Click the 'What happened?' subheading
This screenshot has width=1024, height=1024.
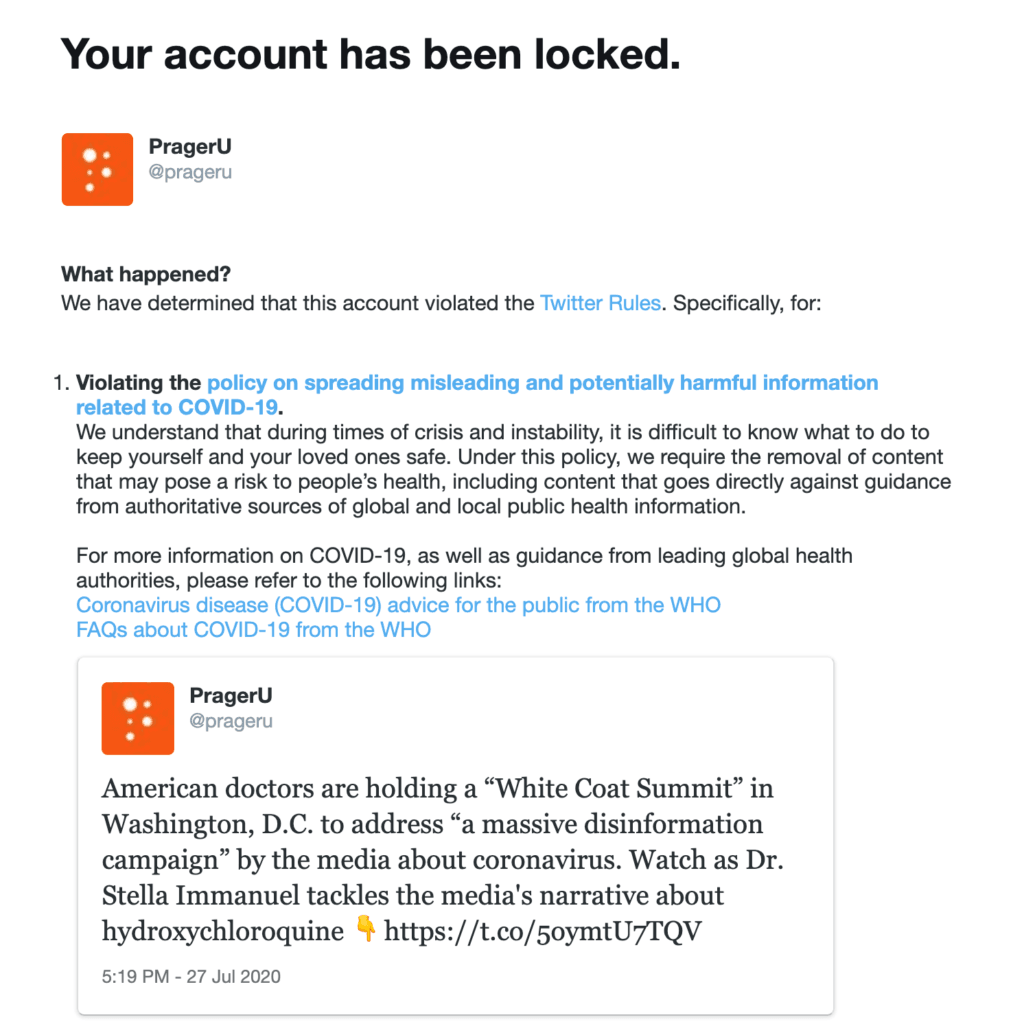point(146,274)
